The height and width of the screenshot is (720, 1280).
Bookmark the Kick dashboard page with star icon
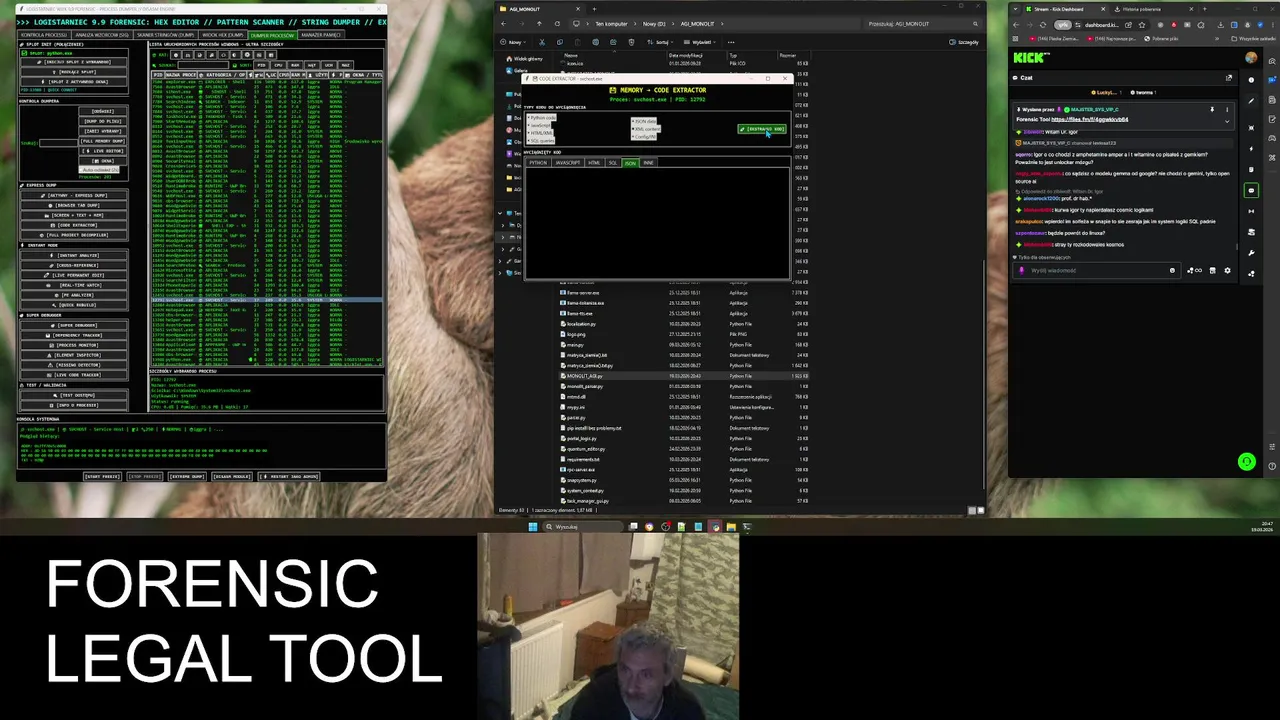[x=1142, y=25]
